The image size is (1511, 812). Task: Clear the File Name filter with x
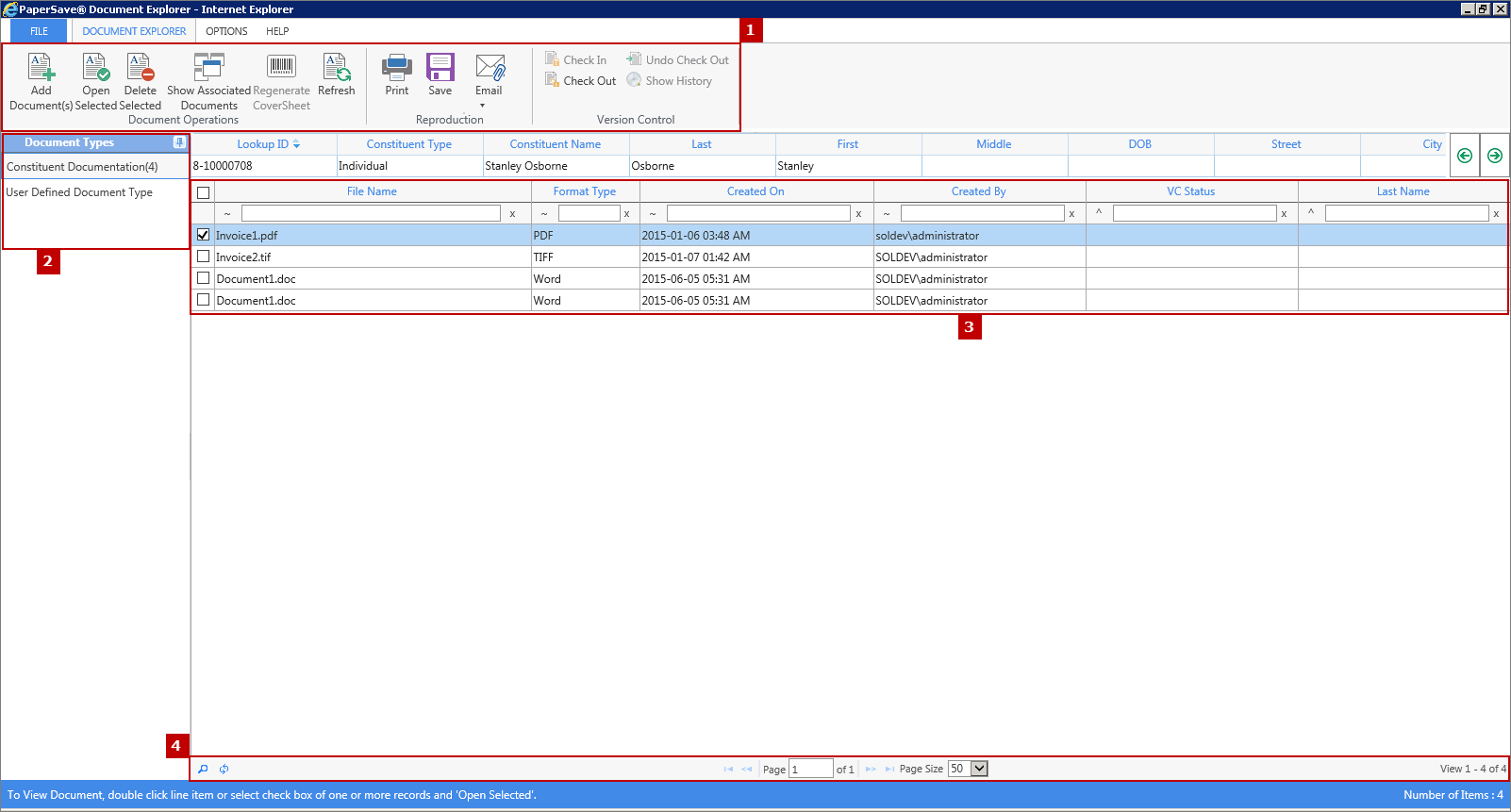tap(512, 213)
